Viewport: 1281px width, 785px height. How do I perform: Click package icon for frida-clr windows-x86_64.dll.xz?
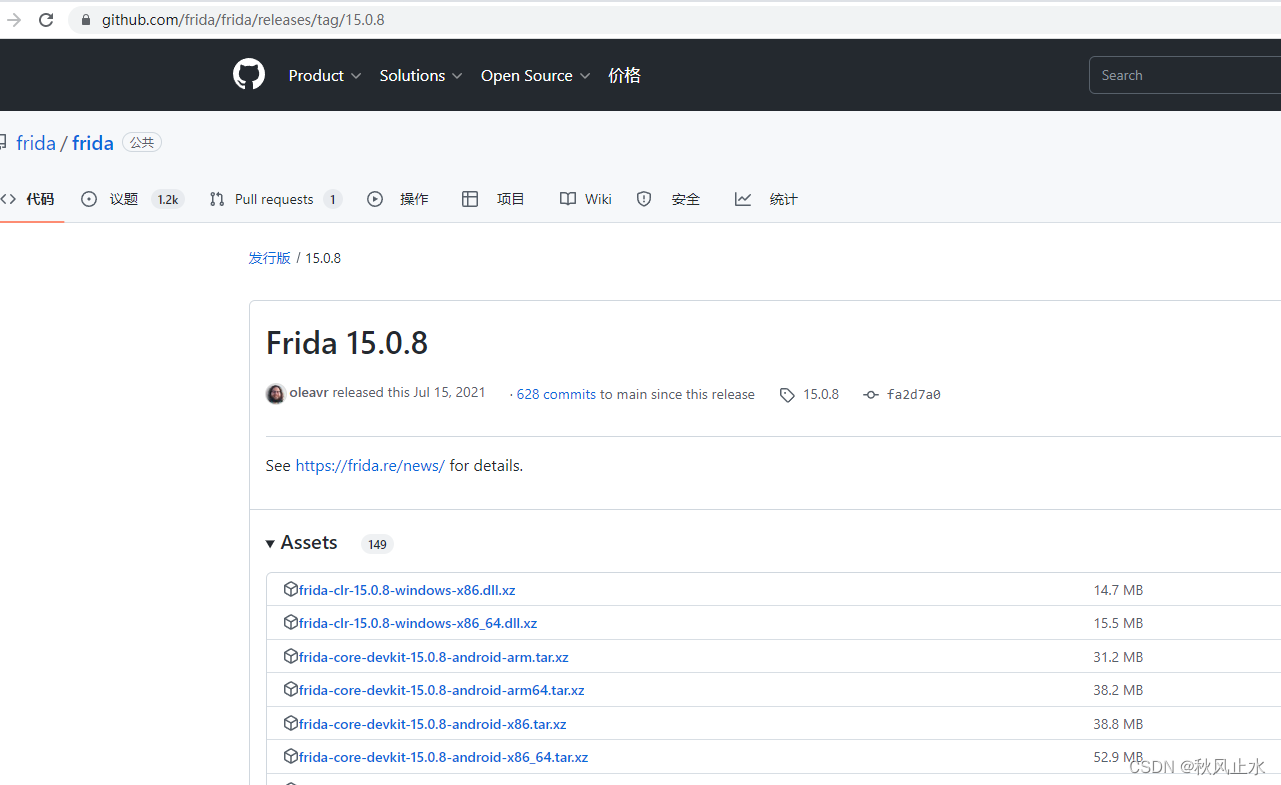[x=291, y=622]
